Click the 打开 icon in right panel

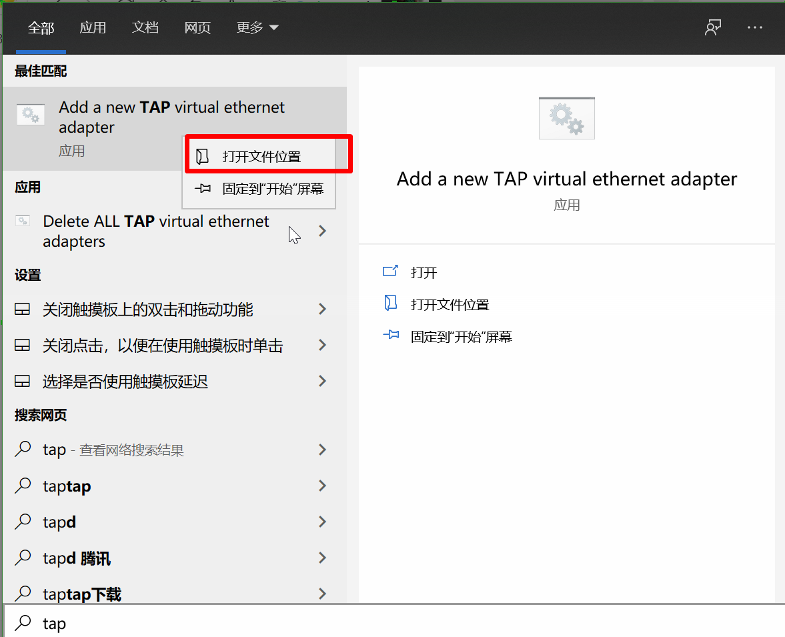pos(391,272)
